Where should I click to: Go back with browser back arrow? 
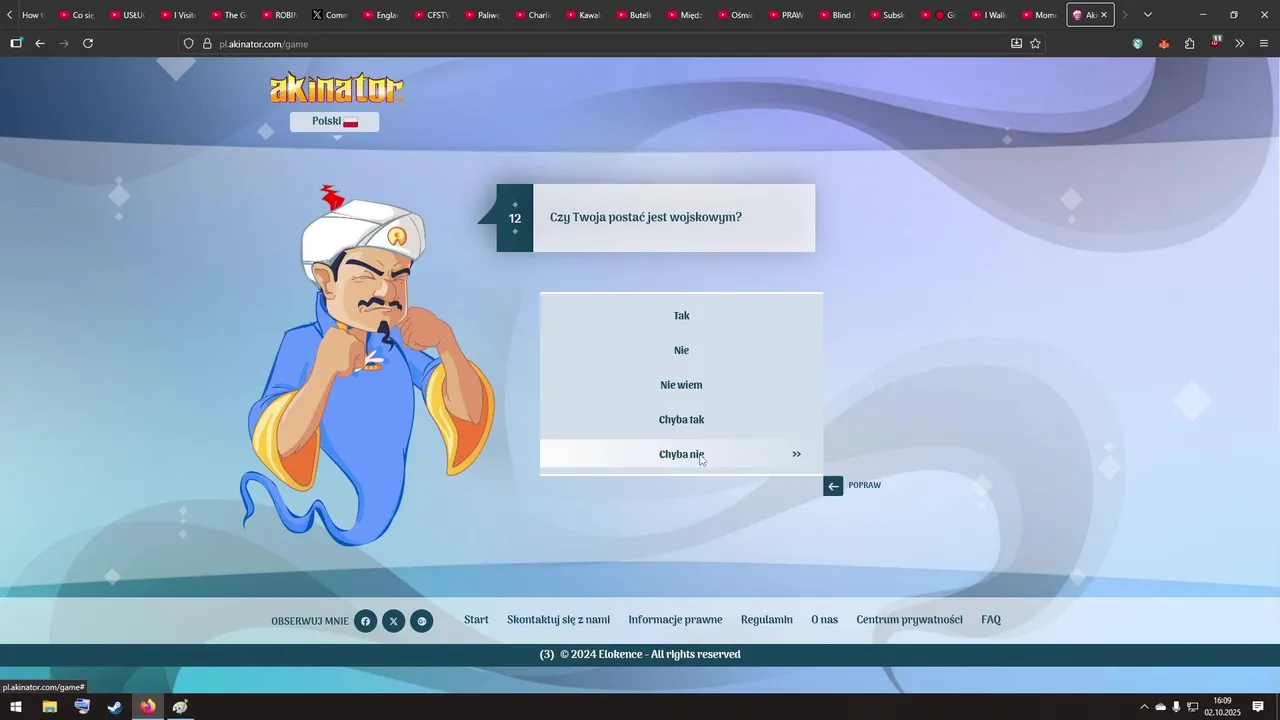pos(40,44)
